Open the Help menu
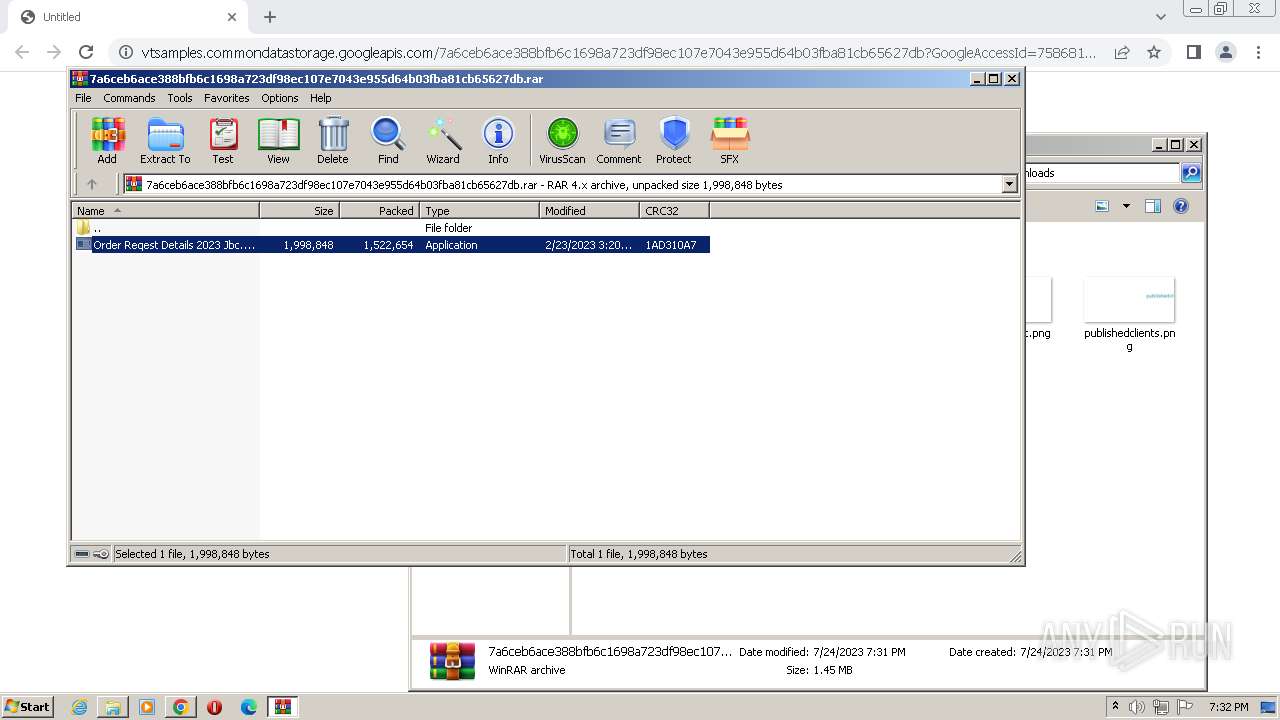 (320, 98)
